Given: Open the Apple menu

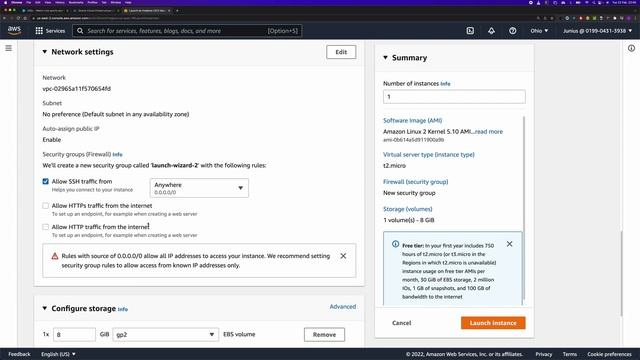Looking at the screenshot, I should pyautogui.click(x=5, y=2).
